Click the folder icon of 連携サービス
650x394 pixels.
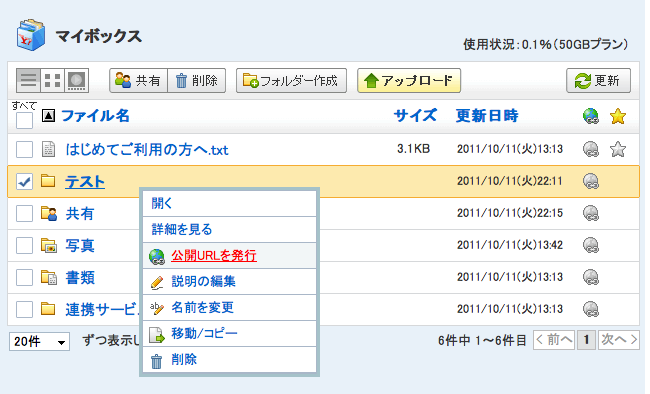[x=48, y=309]
